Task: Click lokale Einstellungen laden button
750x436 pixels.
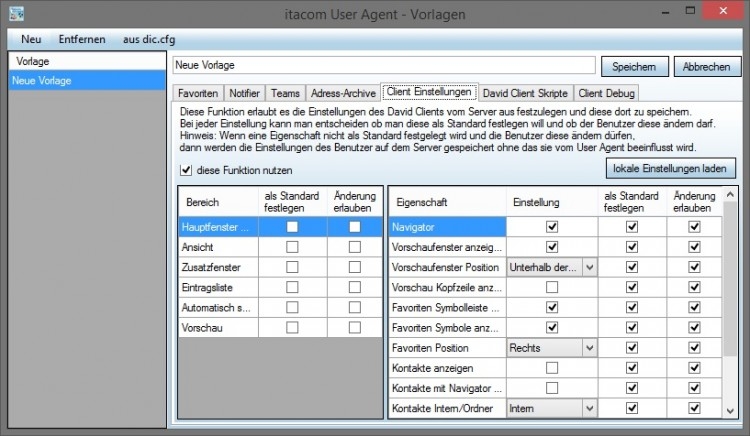Action: [x=670, y=169]
